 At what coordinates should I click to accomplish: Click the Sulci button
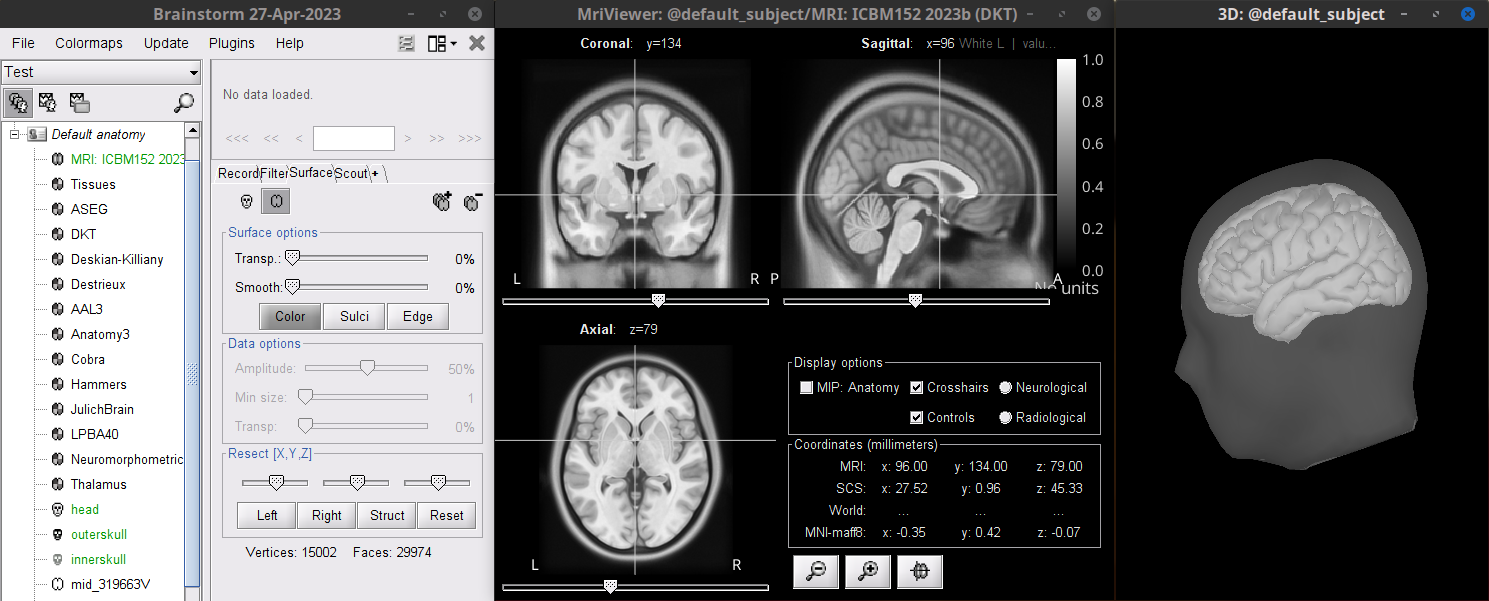(354, 316)
